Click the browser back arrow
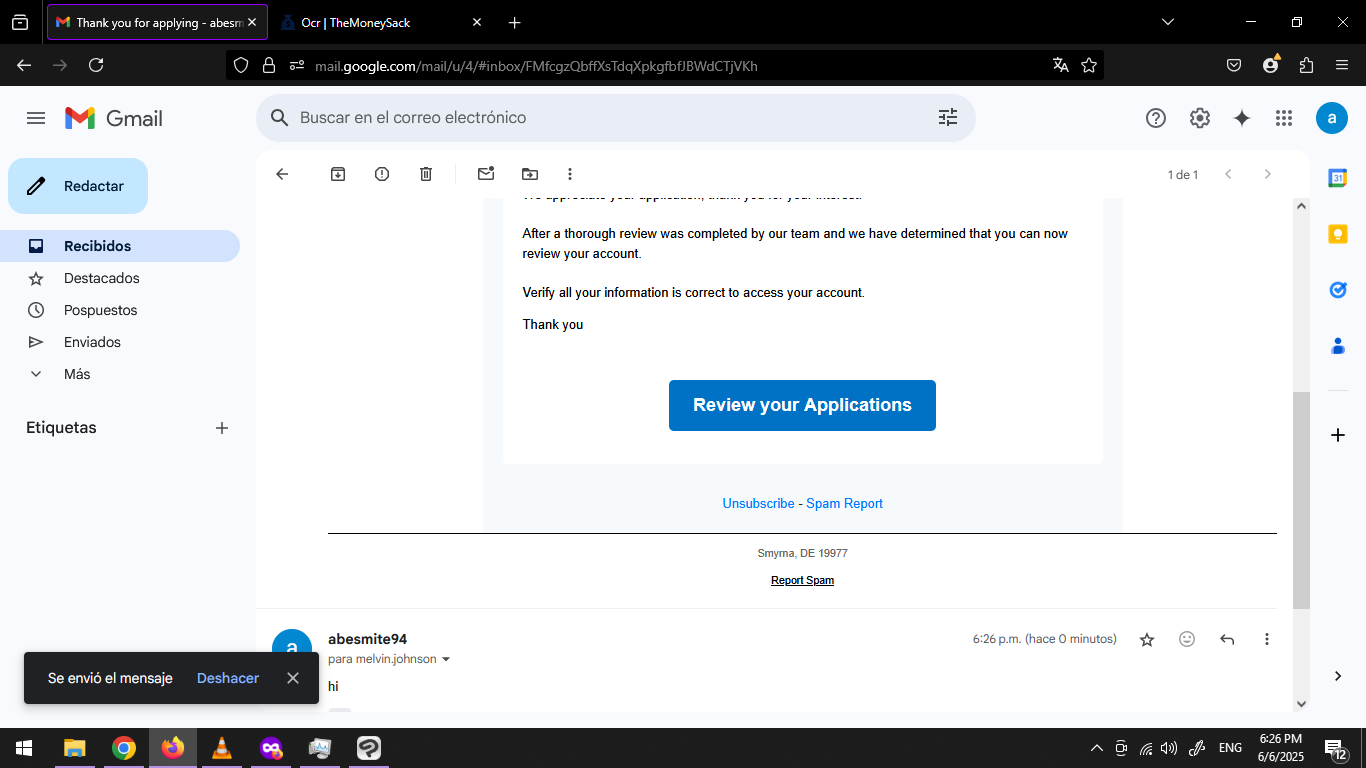 click(x=24, y=65)
